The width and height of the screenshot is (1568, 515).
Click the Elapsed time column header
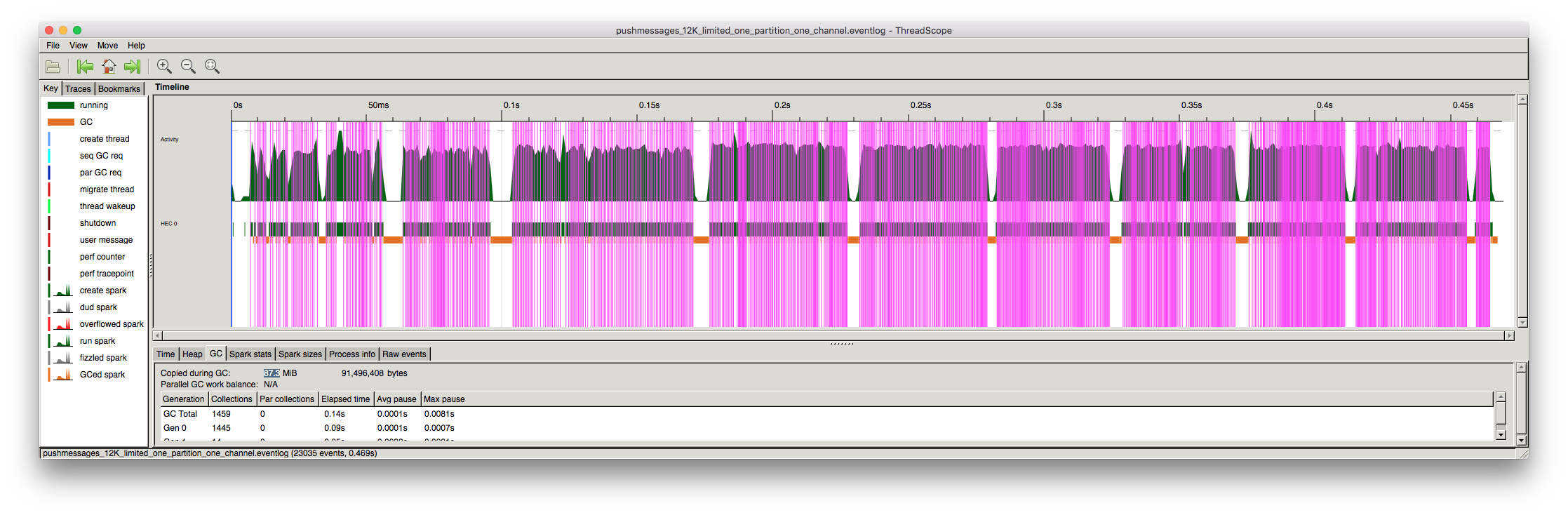346,399
